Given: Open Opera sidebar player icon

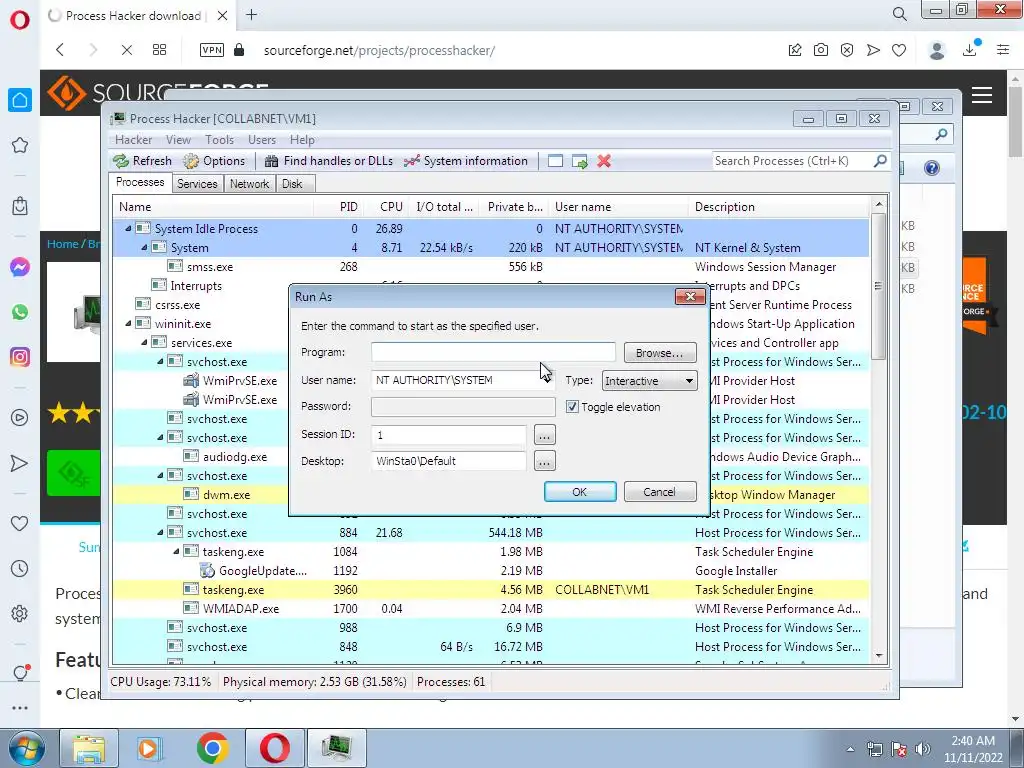Looking at the screenshot, I should (x=20, y=417).
